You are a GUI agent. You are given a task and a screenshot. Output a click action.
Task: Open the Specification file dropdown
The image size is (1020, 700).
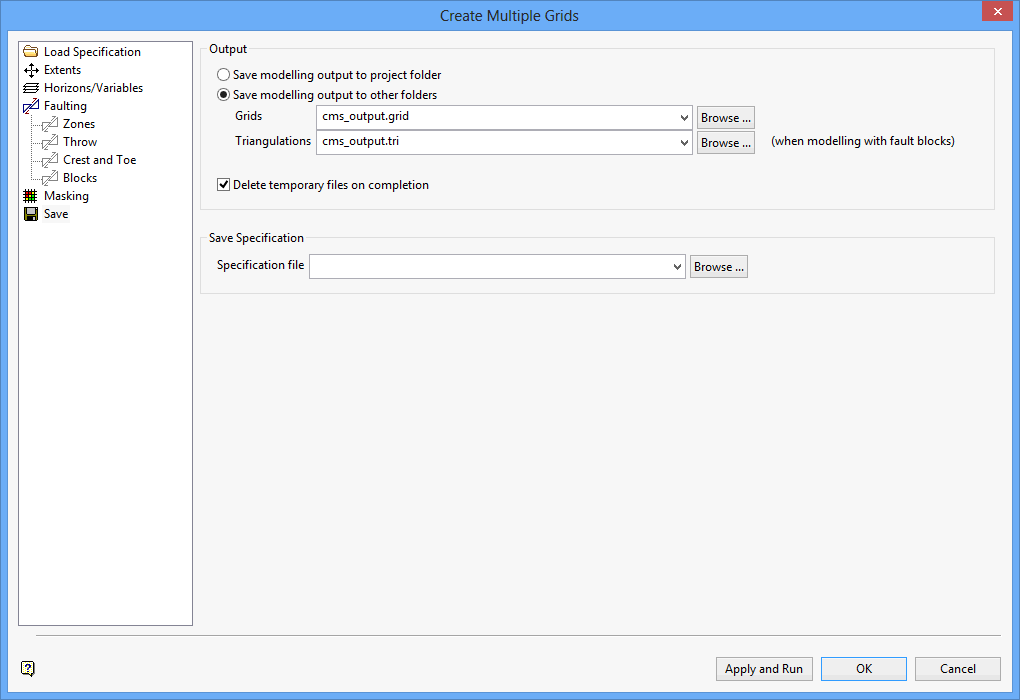(678, 266)
